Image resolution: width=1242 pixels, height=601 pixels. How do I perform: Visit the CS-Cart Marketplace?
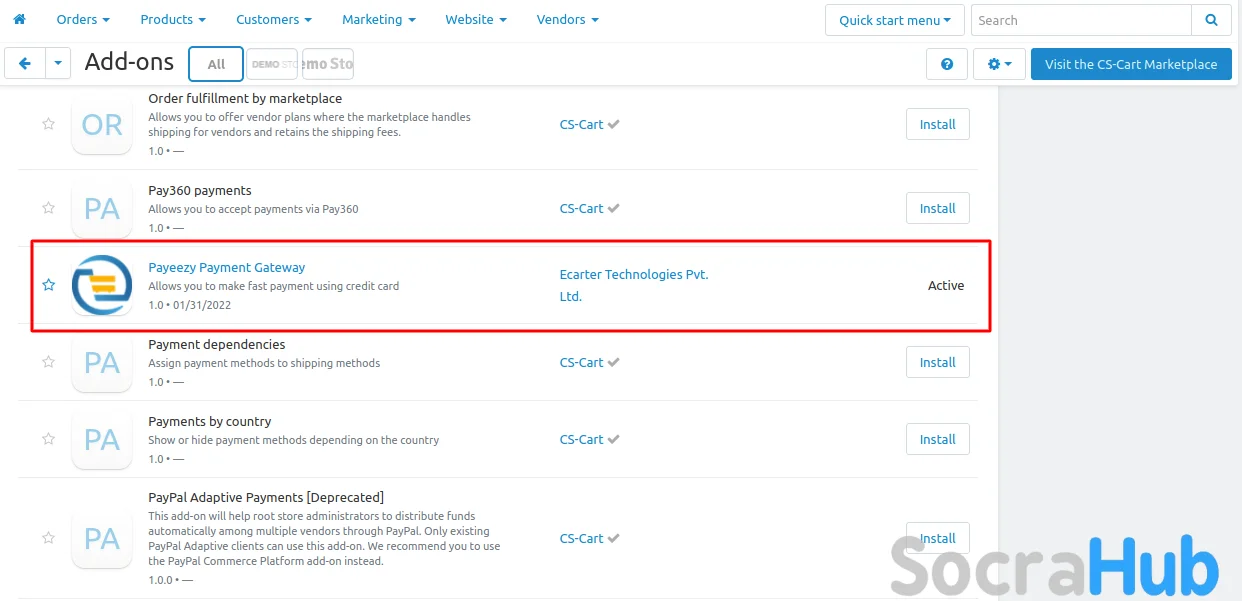click(x=1131, y=64)
